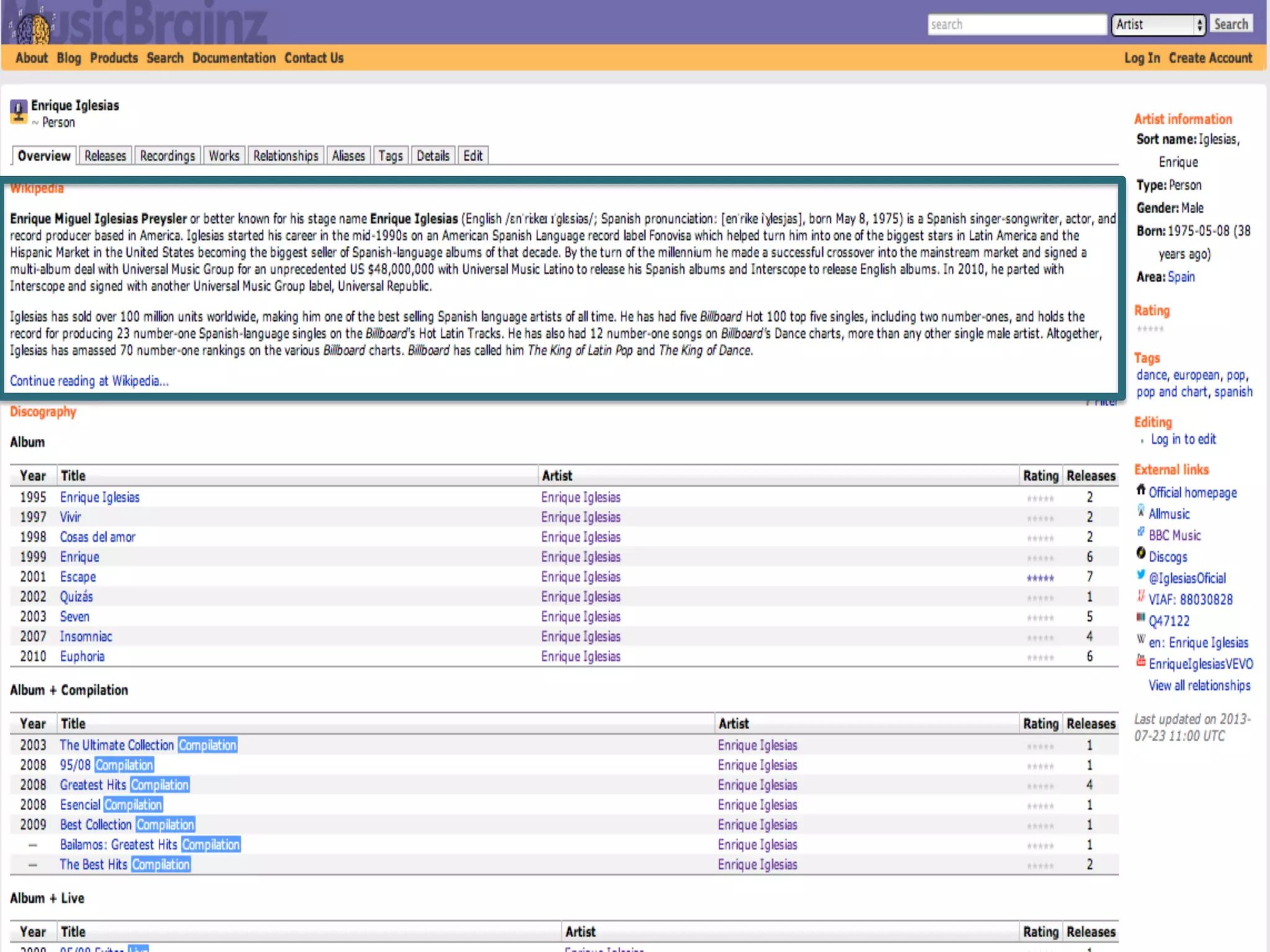Image resolution: width=1270 pixels, height=952 pixels.
Task: Click the artist person icon beside Enrique Iglesias
Action: tap(19, 112)
